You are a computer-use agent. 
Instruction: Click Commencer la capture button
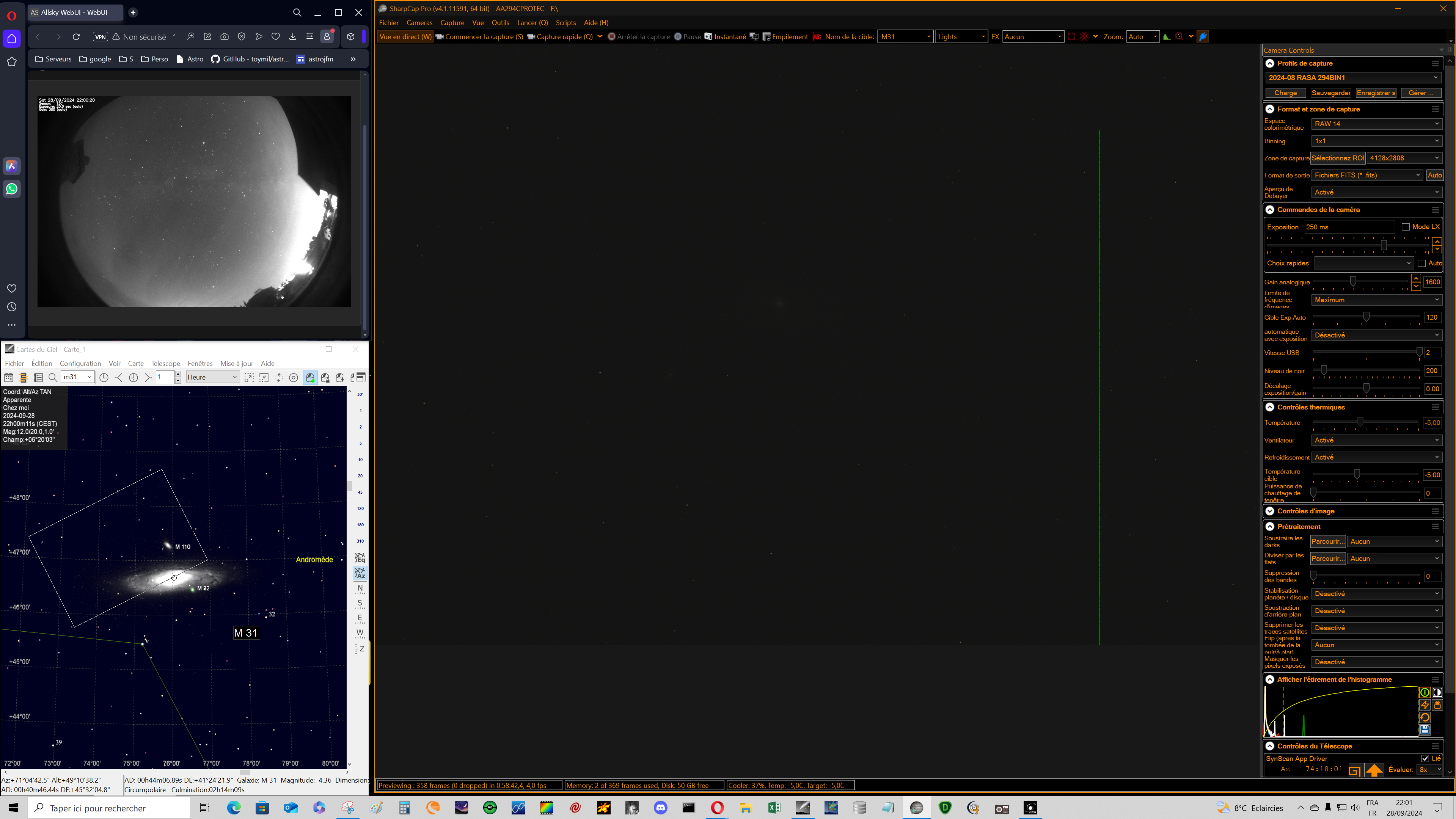pos(479,37)
